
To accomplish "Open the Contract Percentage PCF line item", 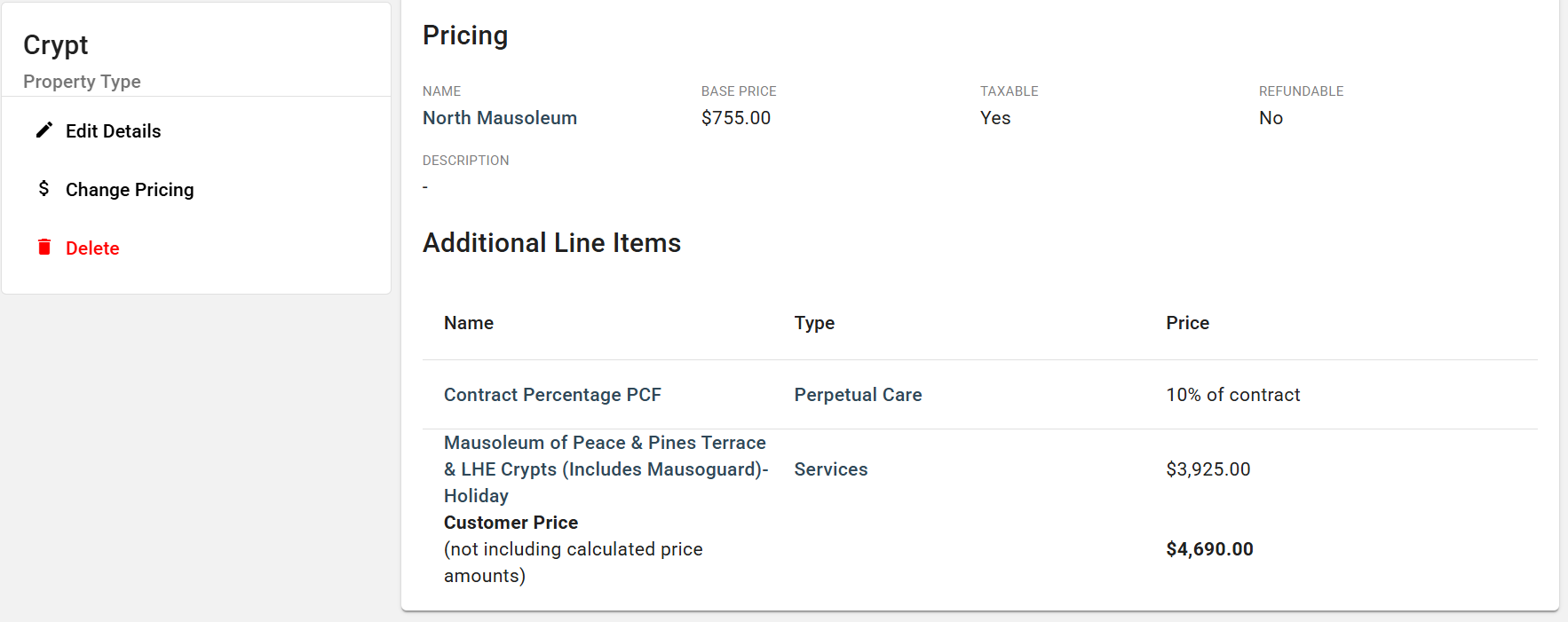I will click(552, 395).
